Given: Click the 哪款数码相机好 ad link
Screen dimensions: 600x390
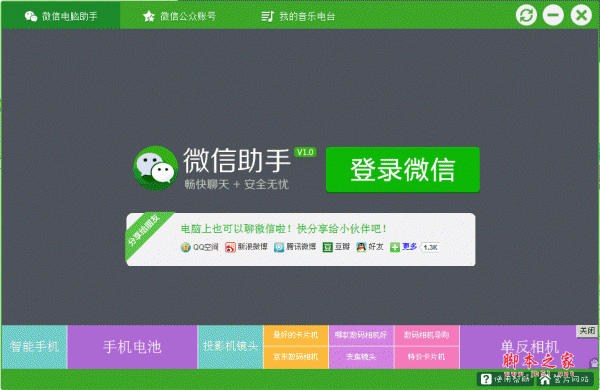Looking at the screenshot, I should 361,335.
